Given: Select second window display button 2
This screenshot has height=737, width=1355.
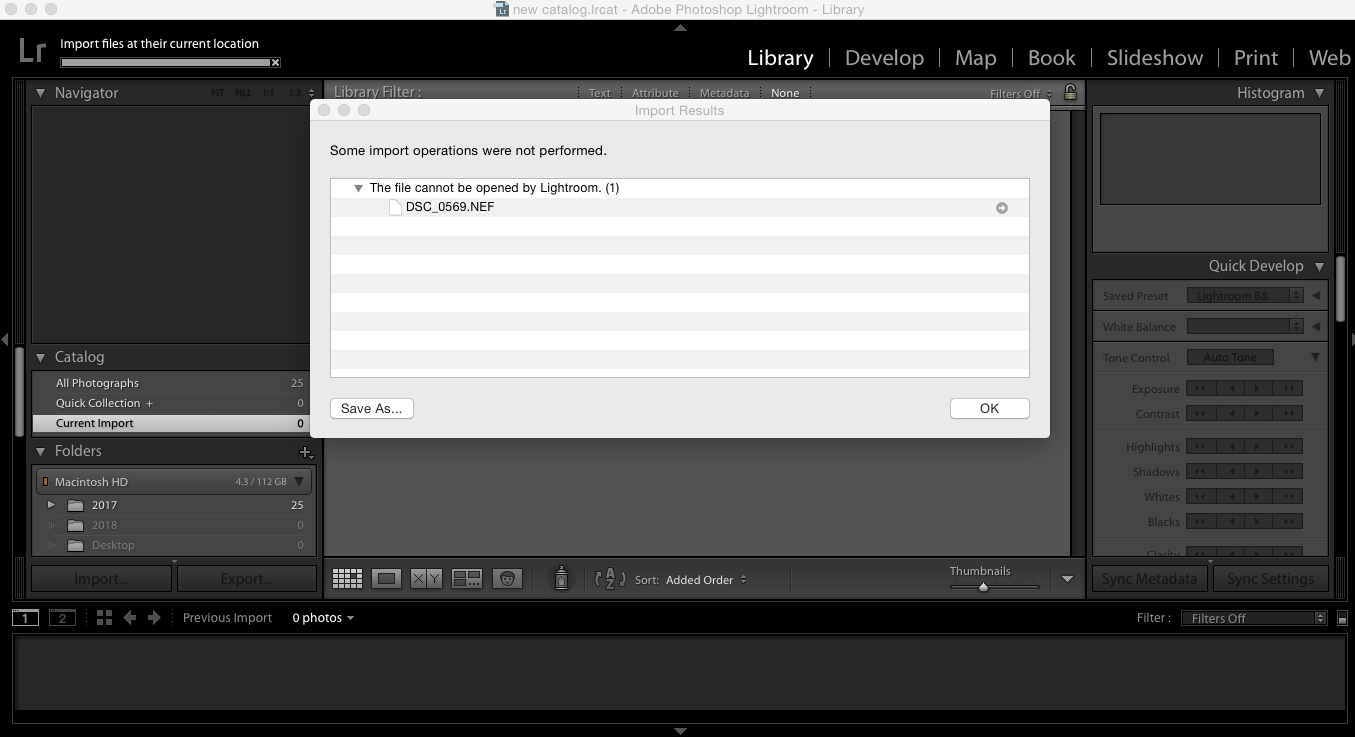Looking at the screenshot, I should 62,618.
